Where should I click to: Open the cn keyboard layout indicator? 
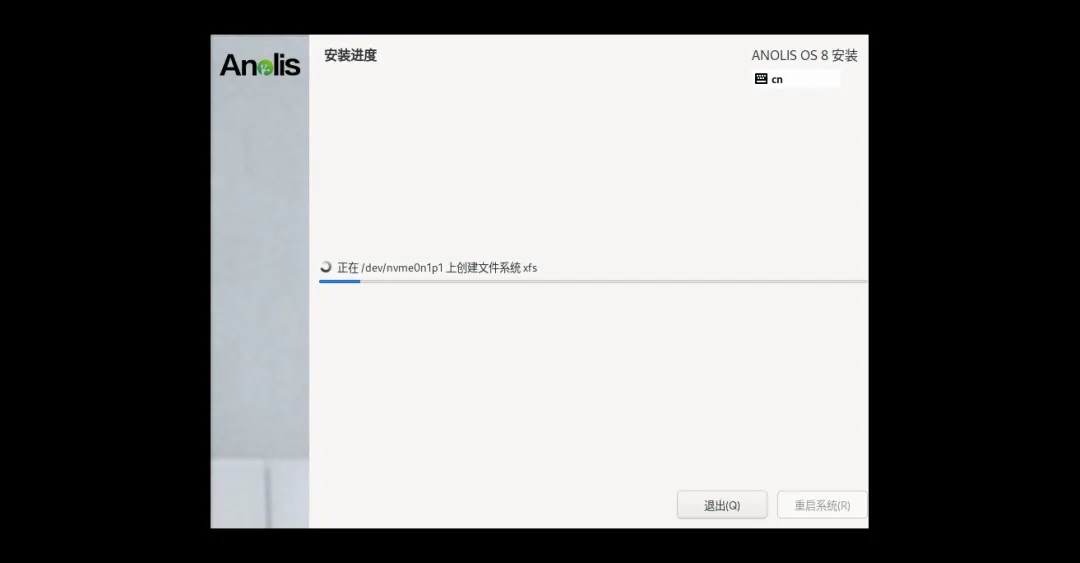[x=797, y=79]
